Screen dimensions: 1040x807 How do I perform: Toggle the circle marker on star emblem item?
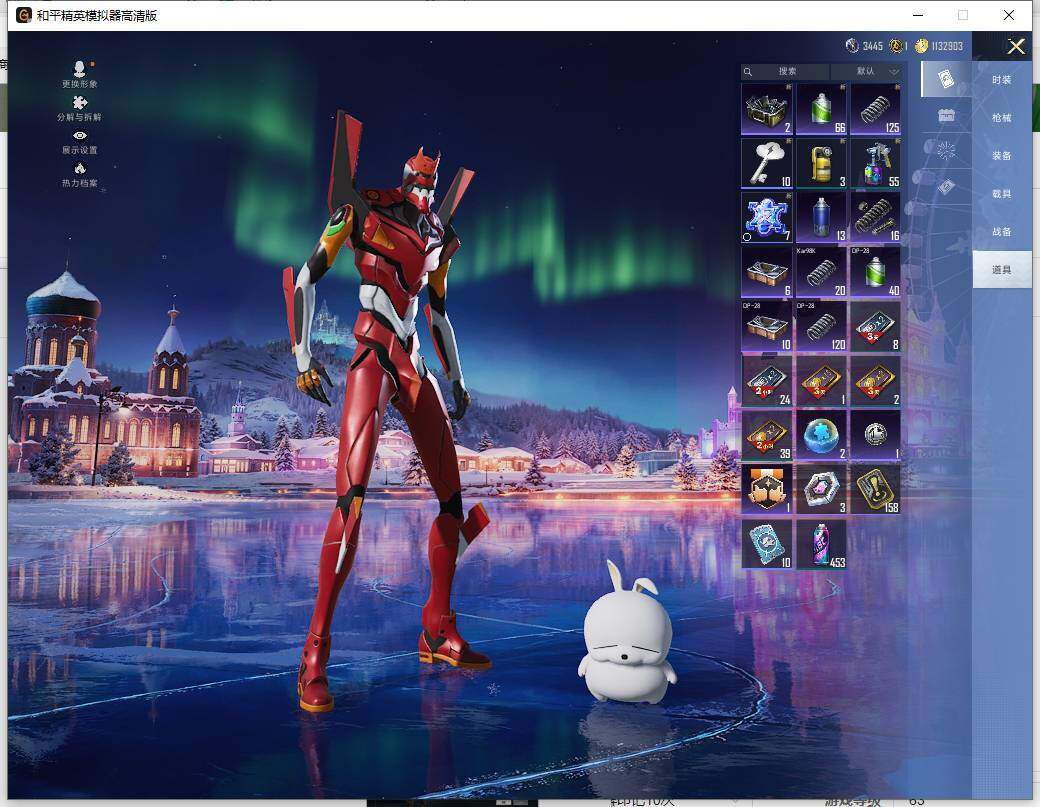(748, 237)
